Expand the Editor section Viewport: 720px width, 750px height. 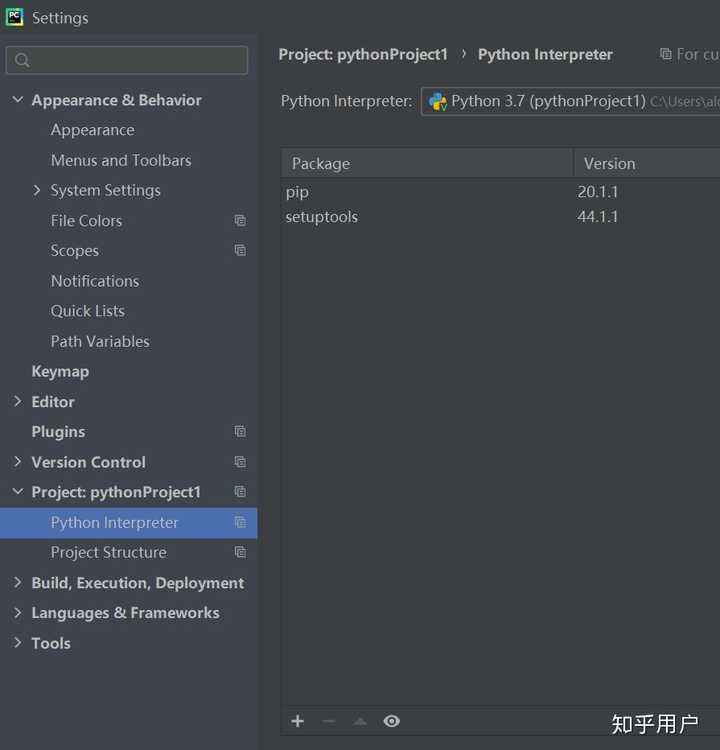point(18,401)
